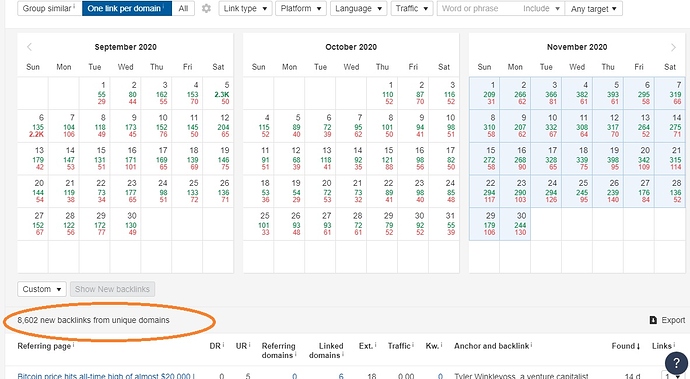Go to next month with right arrow

[x=673, y=47]
